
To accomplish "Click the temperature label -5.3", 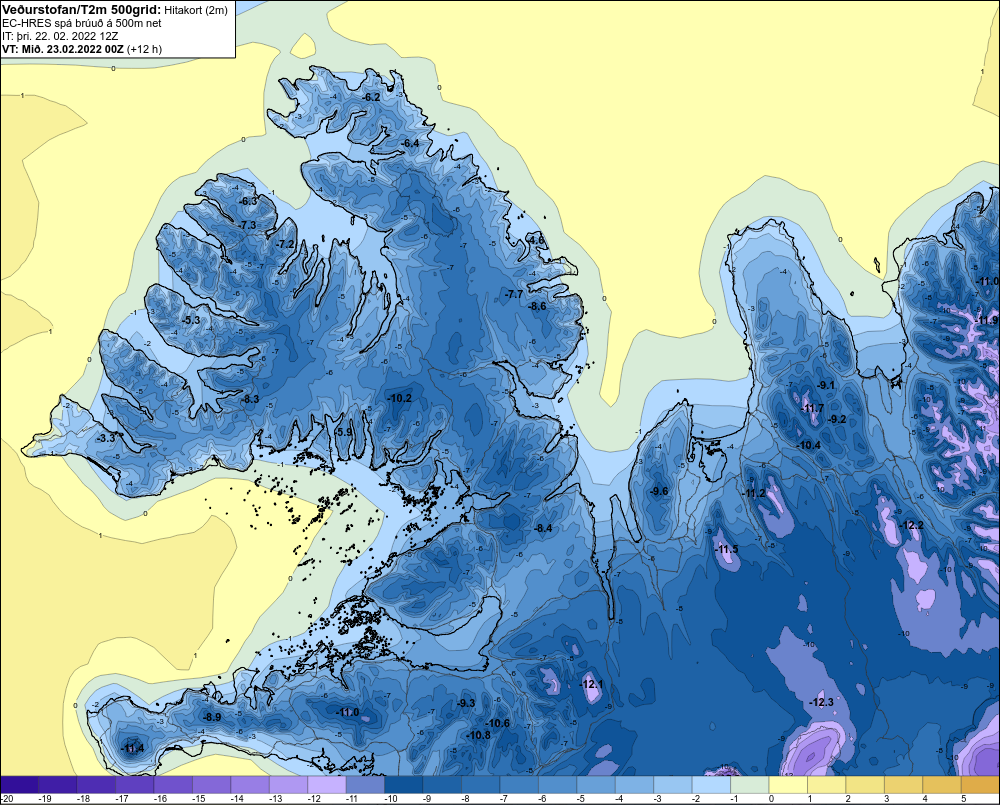I will (x=191, y=320).
